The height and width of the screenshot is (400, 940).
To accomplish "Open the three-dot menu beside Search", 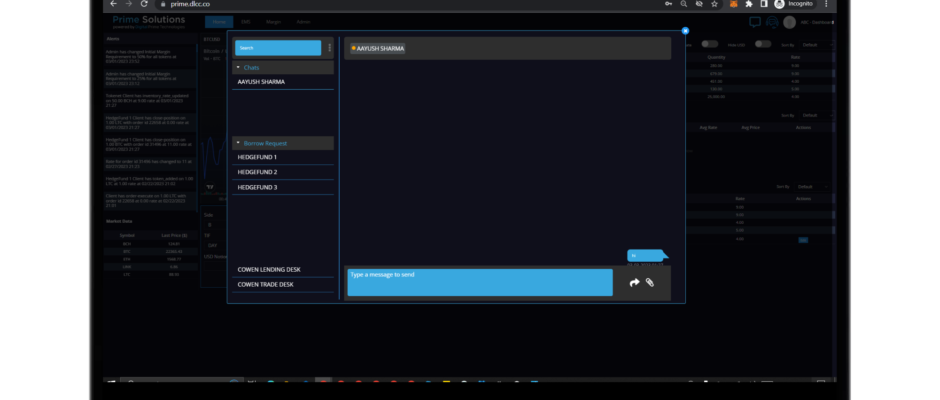I will pyautogui.click(x=329, y=48).
